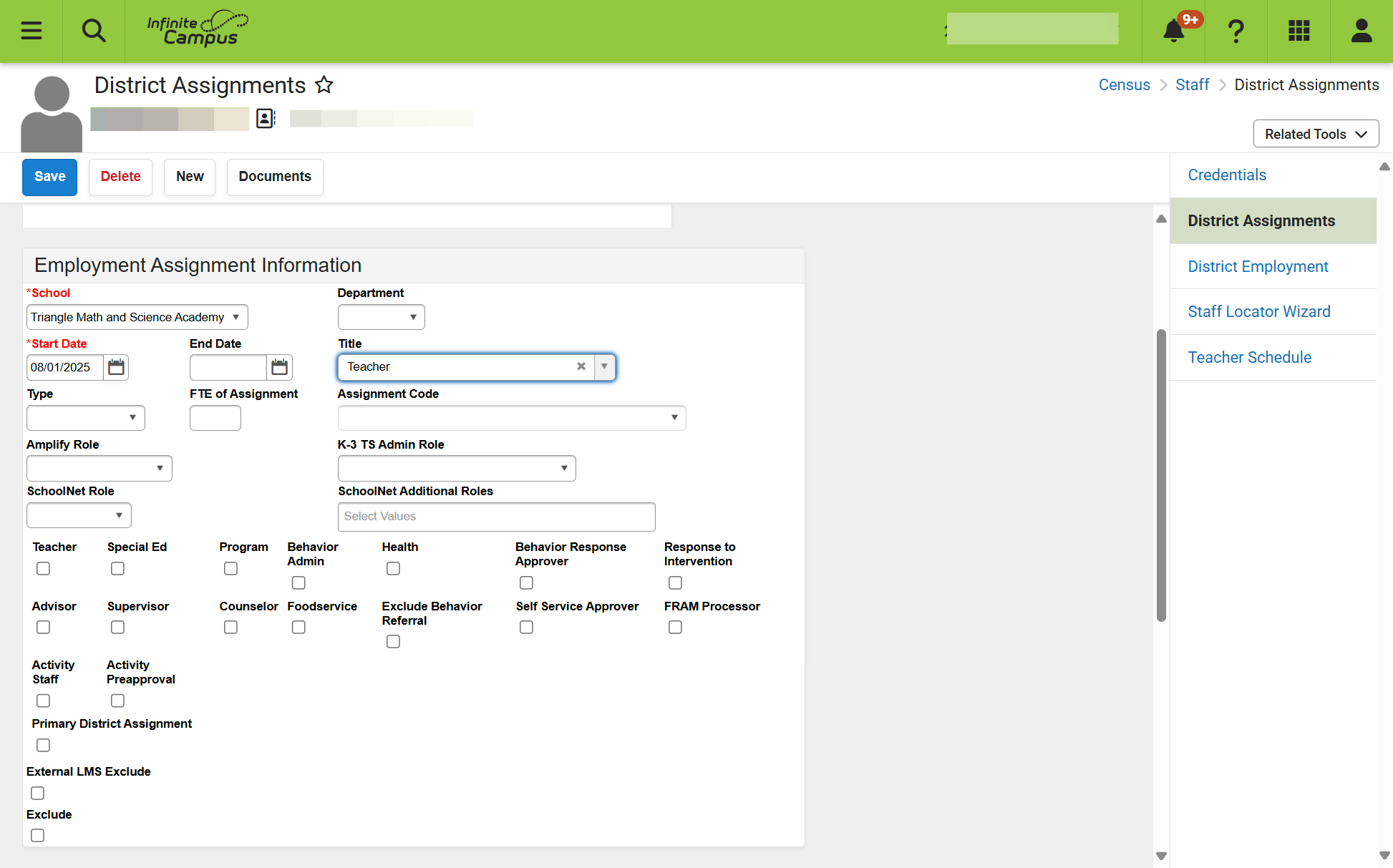
Task: Enable the FRAM Processor checkbox
Action: click(x=675, y=627)
